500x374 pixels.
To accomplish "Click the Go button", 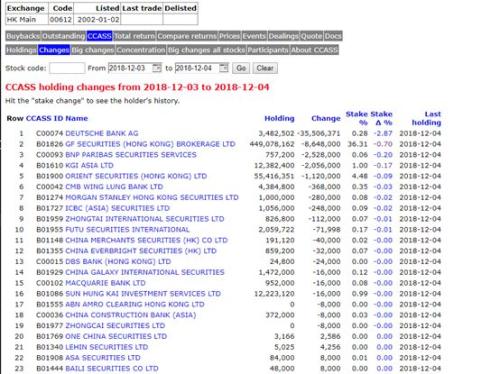I will [x=241, y=68].
